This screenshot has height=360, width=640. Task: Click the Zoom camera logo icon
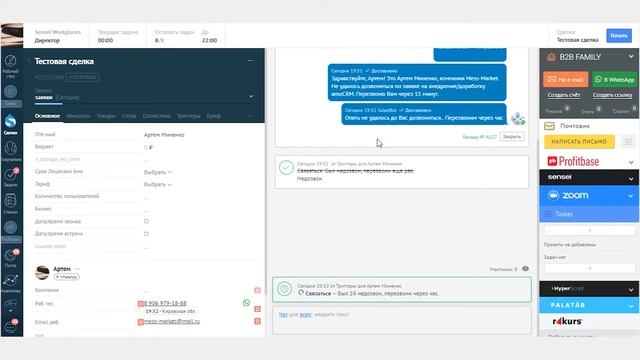coord(553,196)
